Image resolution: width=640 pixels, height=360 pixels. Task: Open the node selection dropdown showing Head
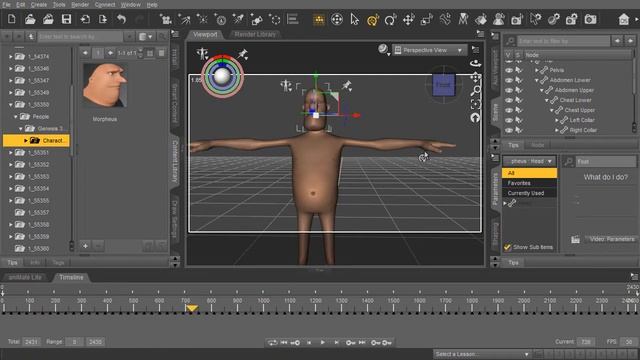[529, 161]
